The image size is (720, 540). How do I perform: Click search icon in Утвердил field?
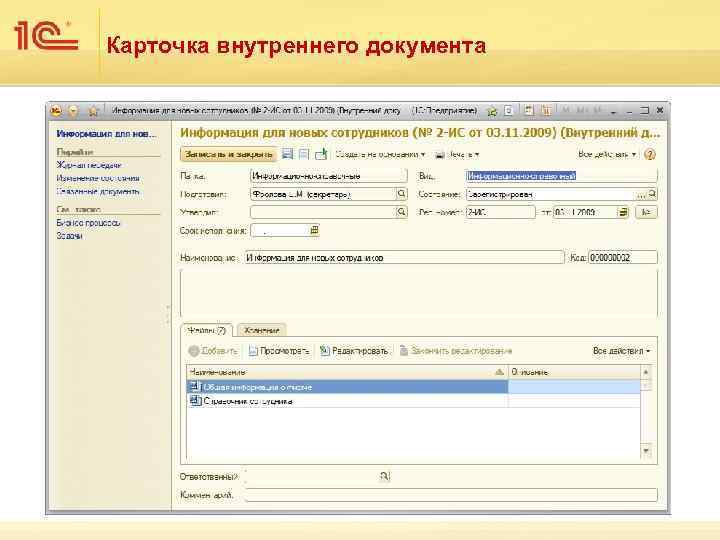401,212
